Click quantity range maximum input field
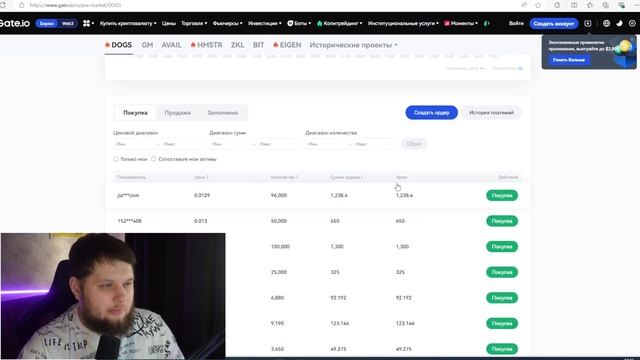Screen dimensions: 640x360 tap(374, 144)
